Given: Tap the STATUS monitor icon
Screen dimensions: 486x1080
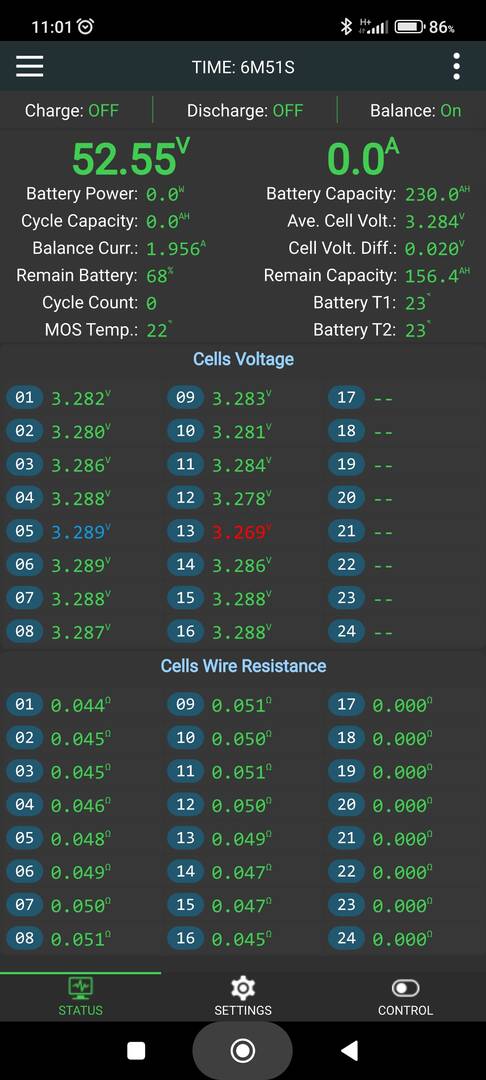Looking at the screenshot, I should point(81,988).
